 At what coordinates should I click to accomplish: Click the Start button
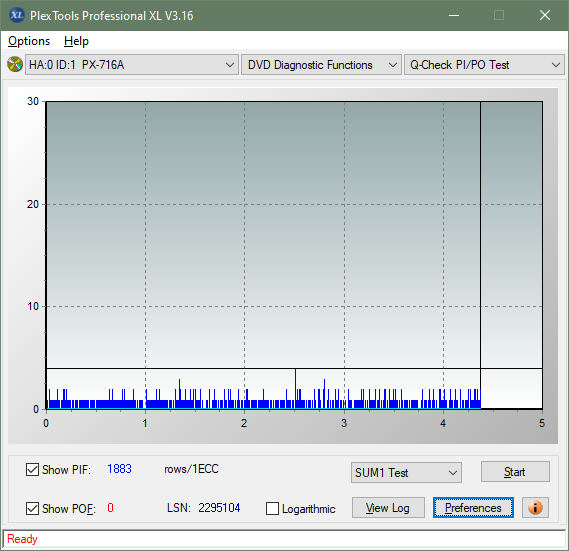click(x=515, y=472)
